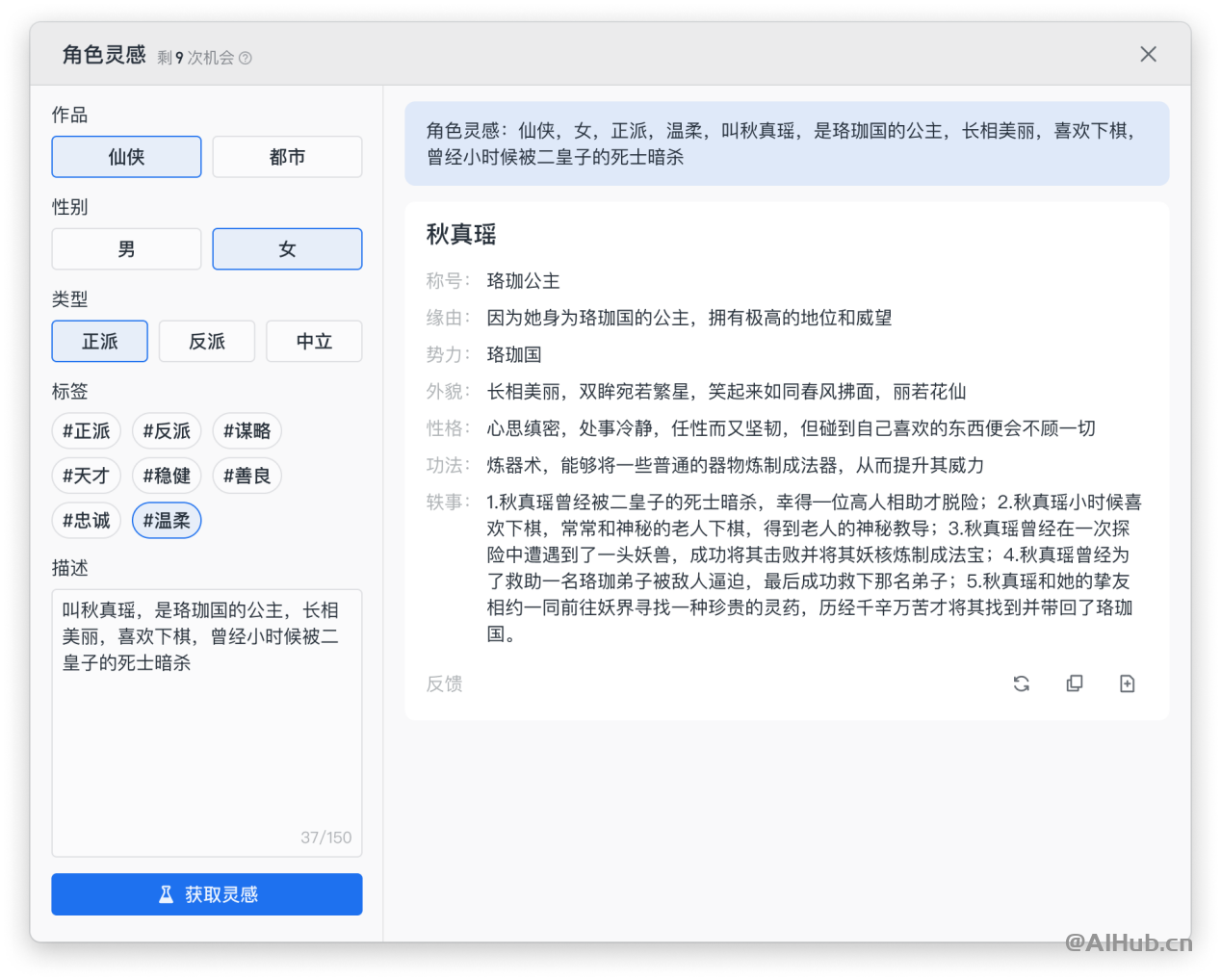Enable the #天才 tag
The image size is (1221, 980).
coord(86,476)
